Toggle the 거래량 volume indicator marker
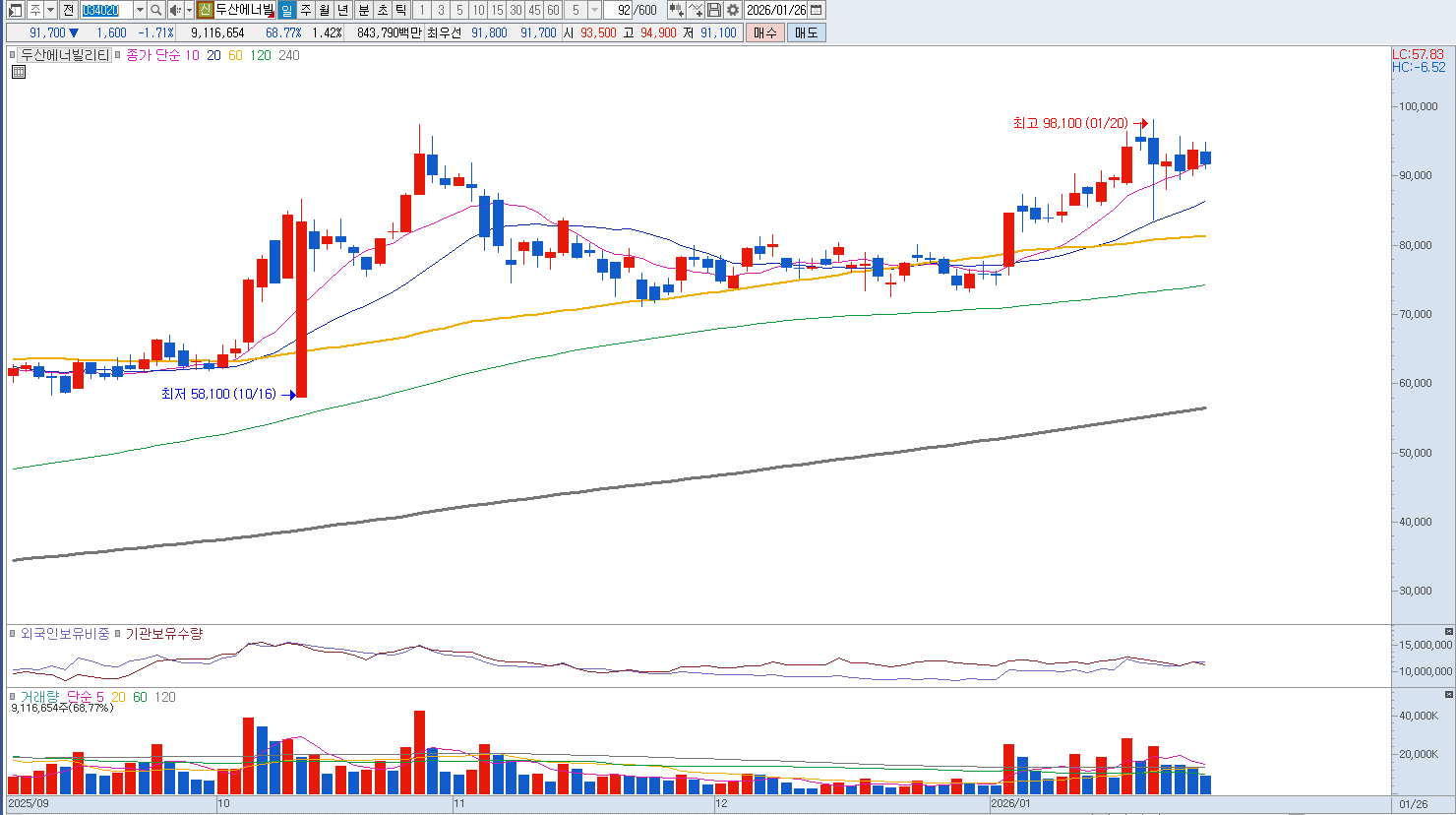This screenshot has width=1456, height=815. coord(14,697)
